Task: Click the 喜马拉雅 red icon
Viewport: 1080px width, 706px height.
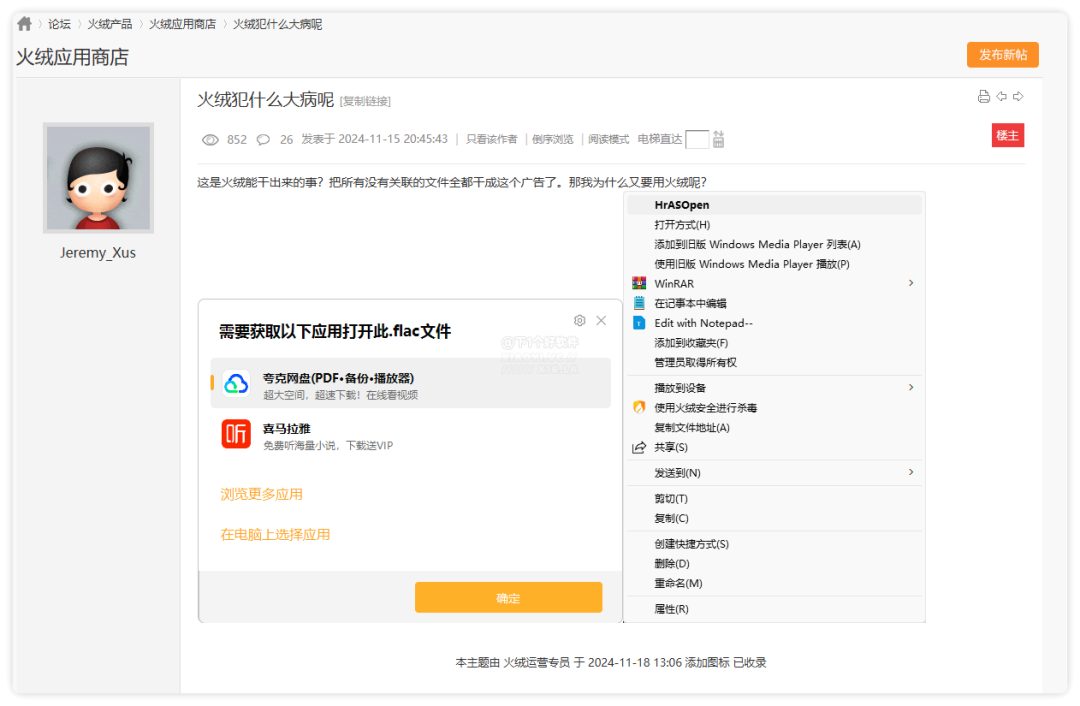Action: coord(236,435)
